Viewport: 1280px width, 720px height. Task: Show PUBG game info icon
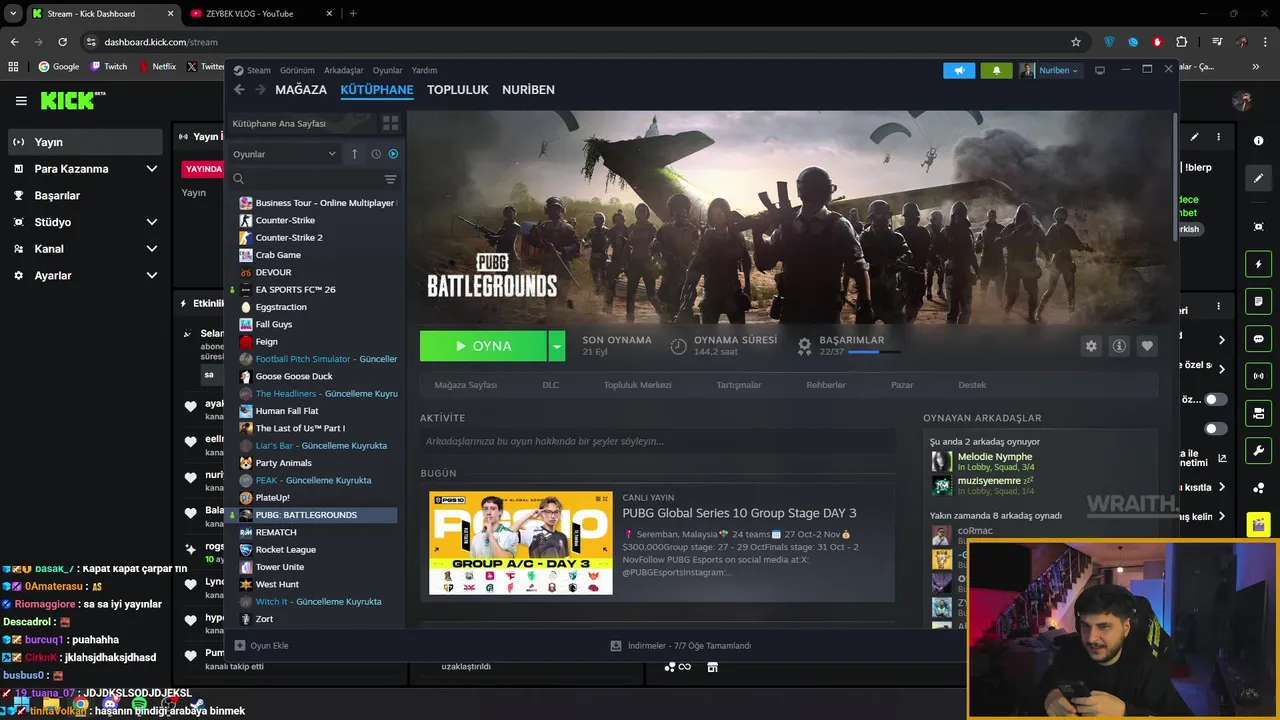click(1119, 346)
